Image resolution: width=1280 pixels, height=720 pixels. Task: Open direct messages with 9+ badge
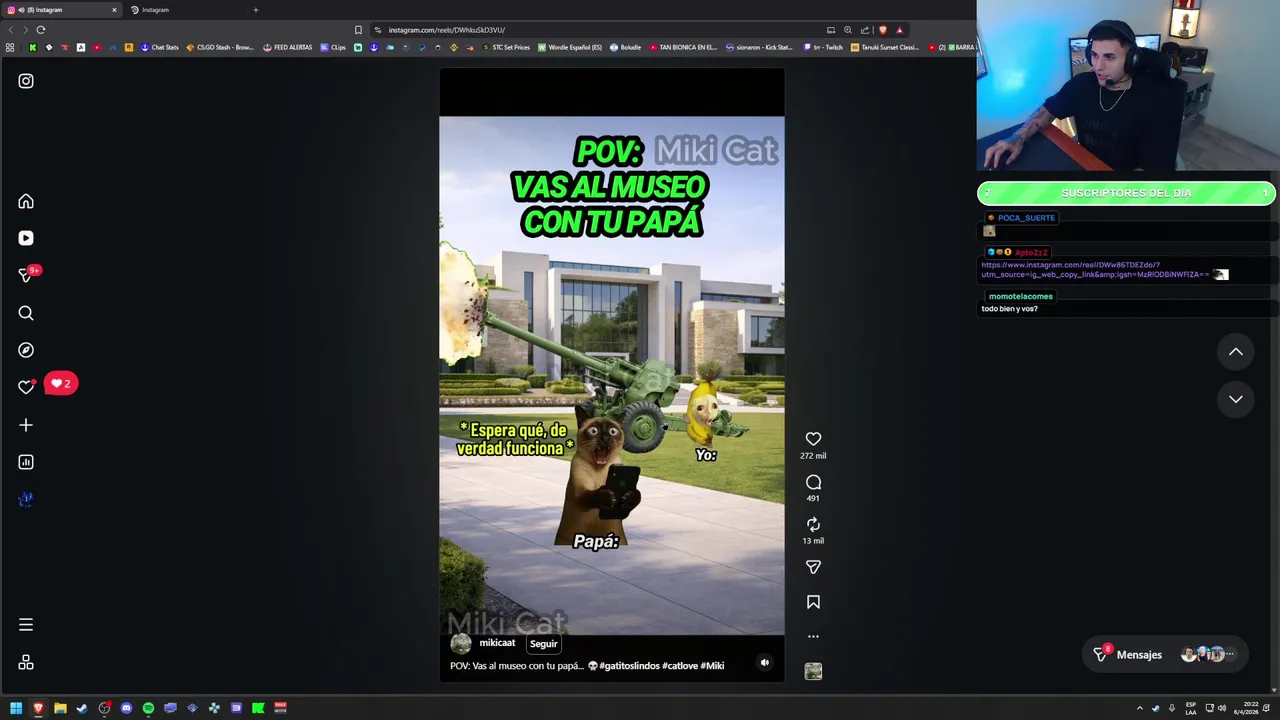click(x=26, y=275)
